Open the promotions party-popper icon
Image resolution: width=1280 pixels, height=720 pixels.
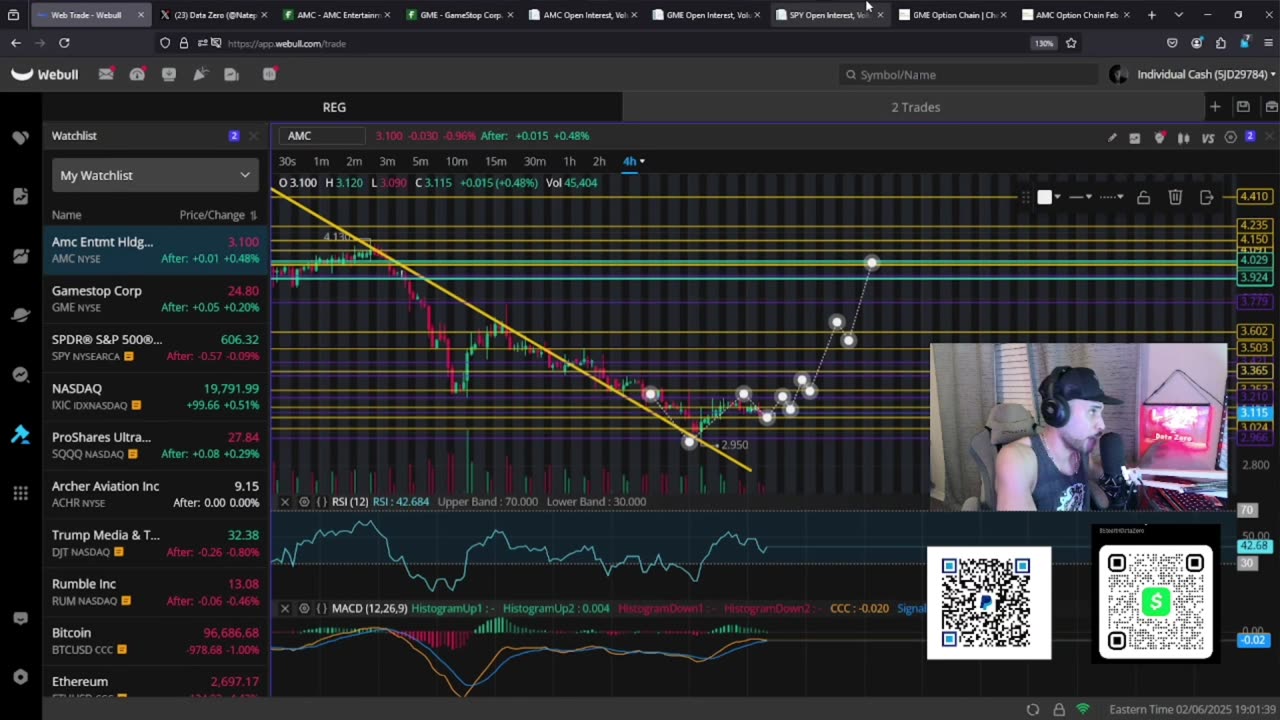tap(200, 74)
